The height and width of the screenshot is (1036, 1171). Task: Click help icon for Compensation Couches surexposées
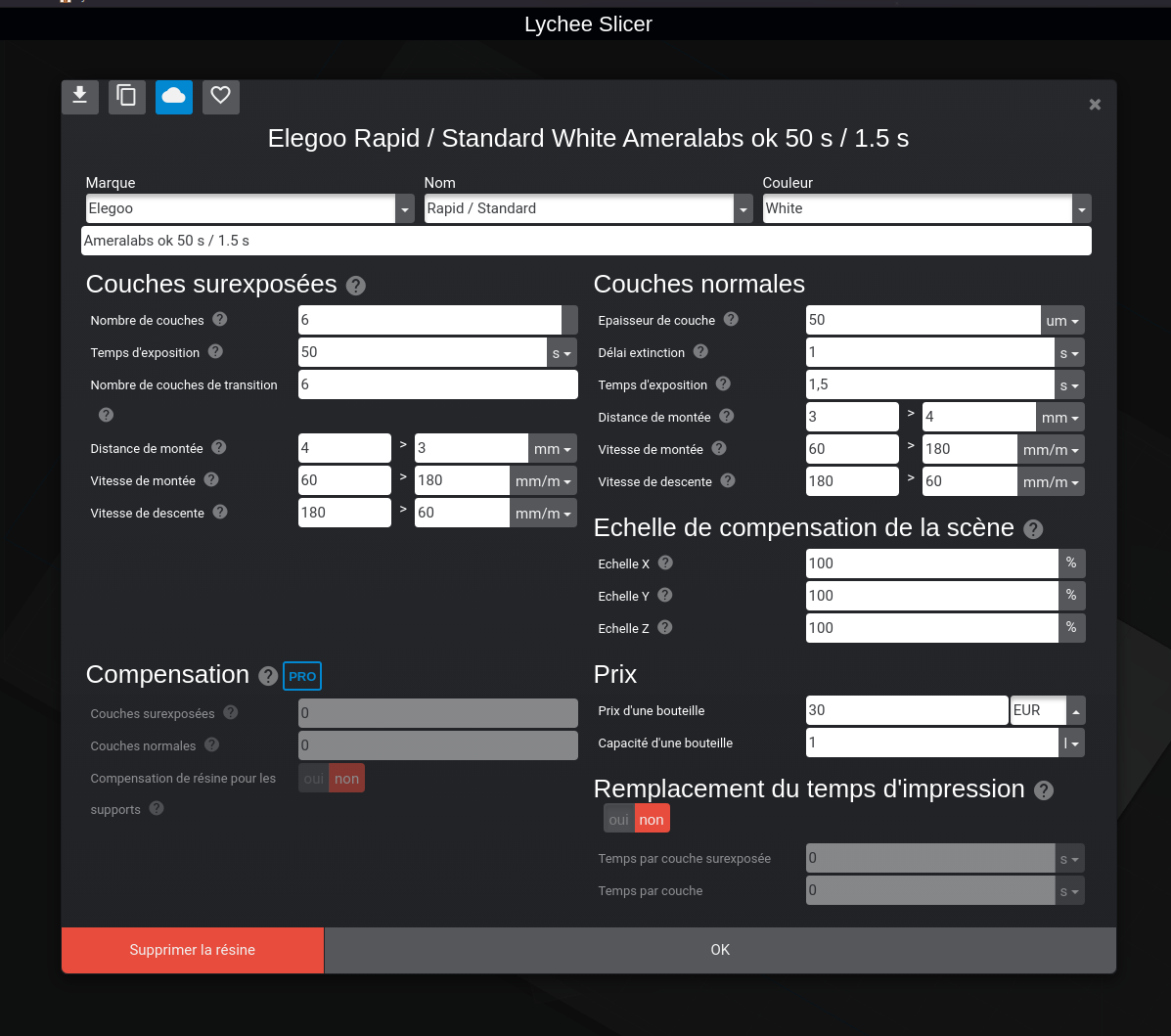coord(231,712)
